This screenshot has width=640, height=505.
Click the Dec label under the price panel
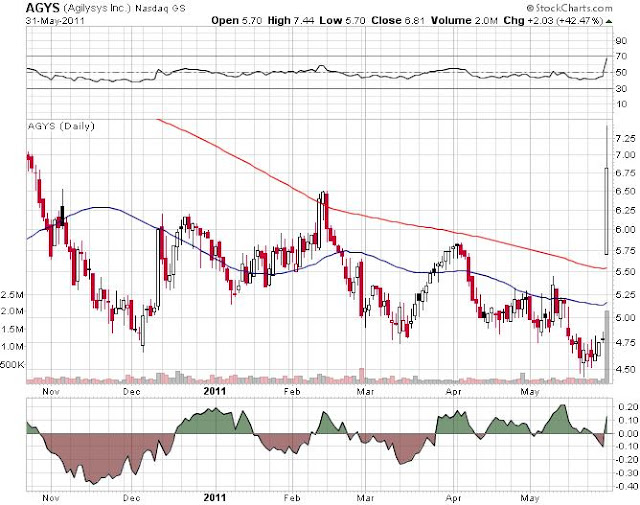pyautogui.click(x=132, y=392)
